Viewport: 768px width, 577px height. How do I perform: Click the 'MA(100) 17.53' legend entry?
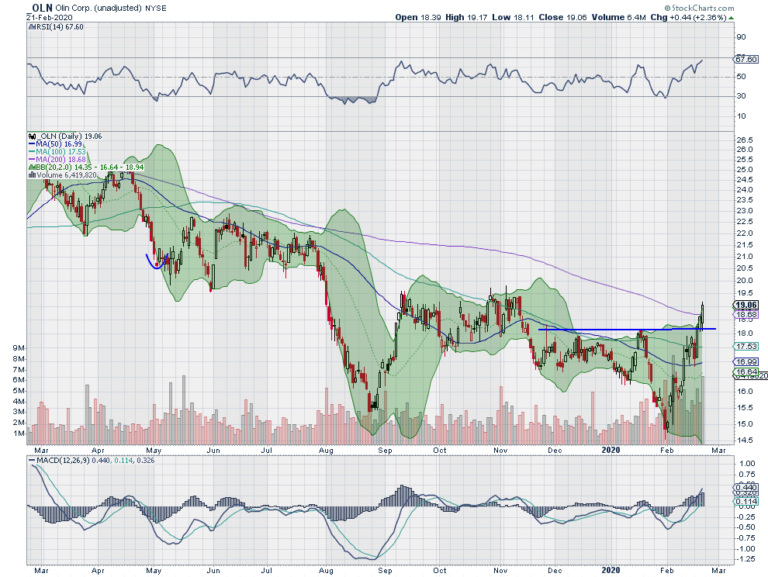coord(60,152)
